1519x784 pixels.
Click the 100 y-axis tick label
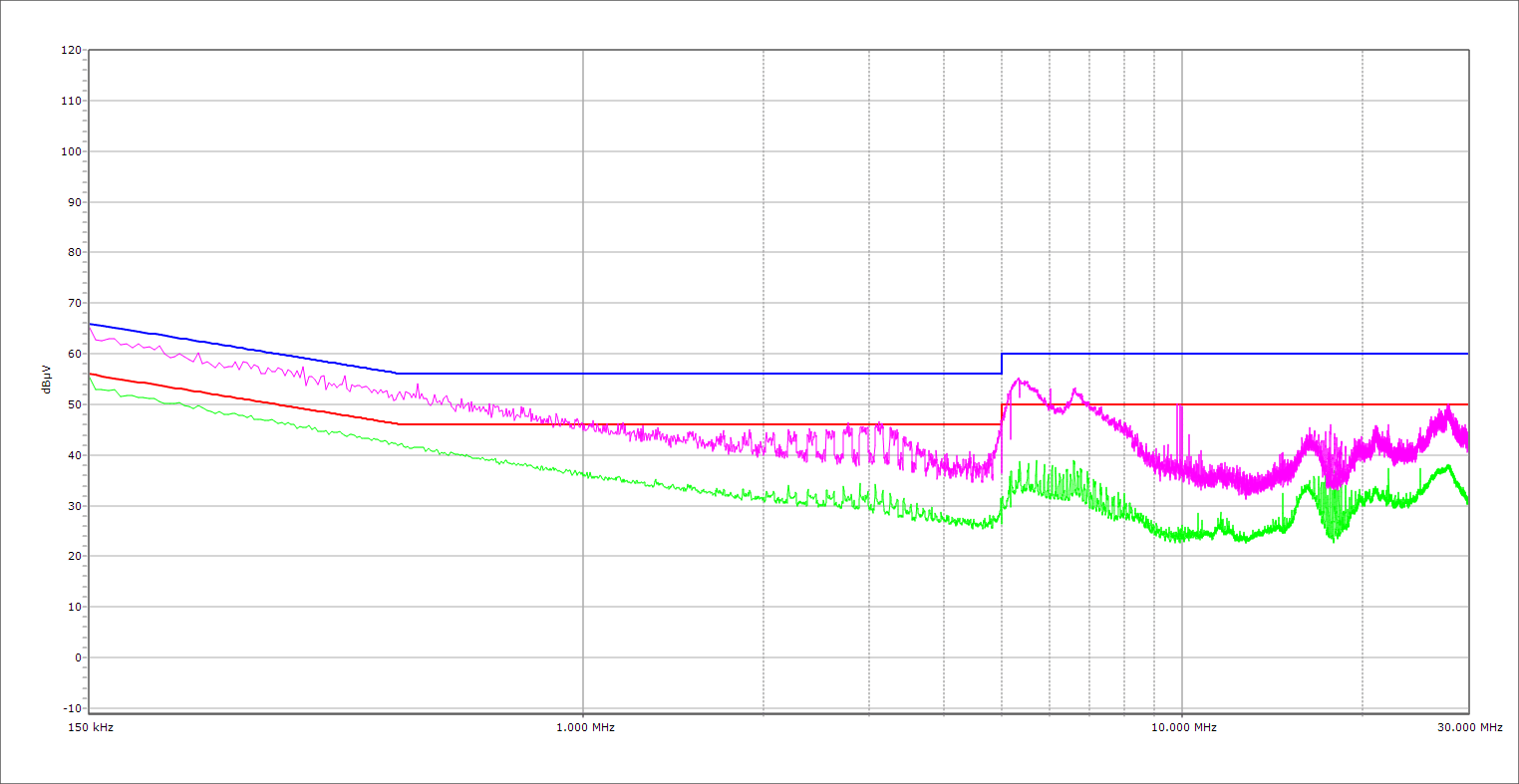[71, 151]
